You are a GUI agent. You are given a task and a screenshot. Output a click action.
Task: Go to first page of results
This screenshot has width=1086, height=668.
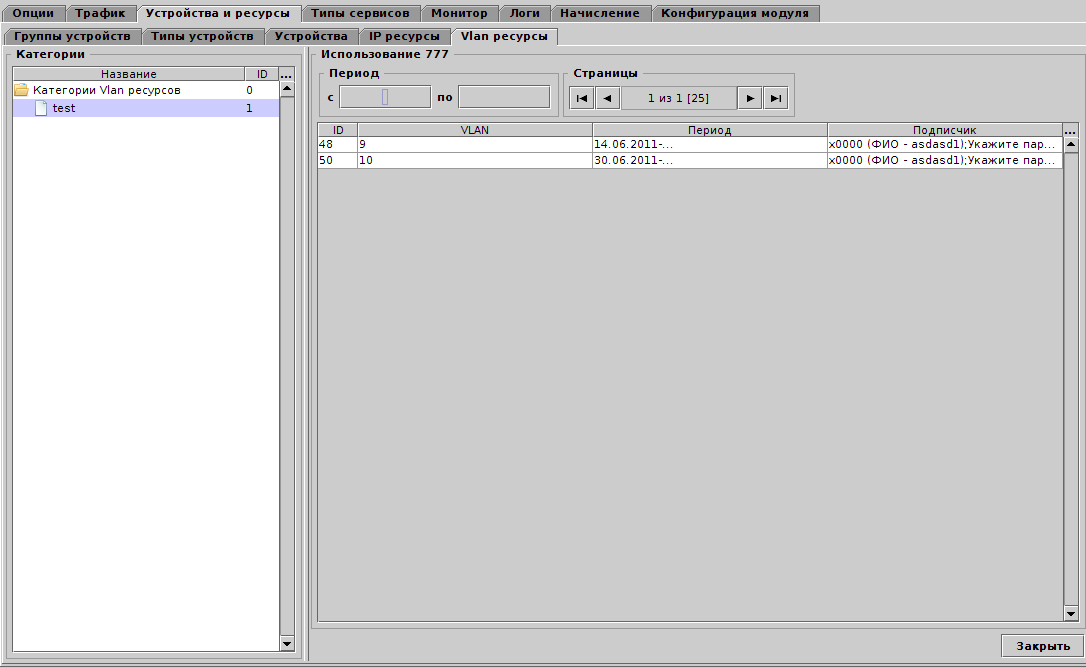pyautogui.click(x=581, y=98)
